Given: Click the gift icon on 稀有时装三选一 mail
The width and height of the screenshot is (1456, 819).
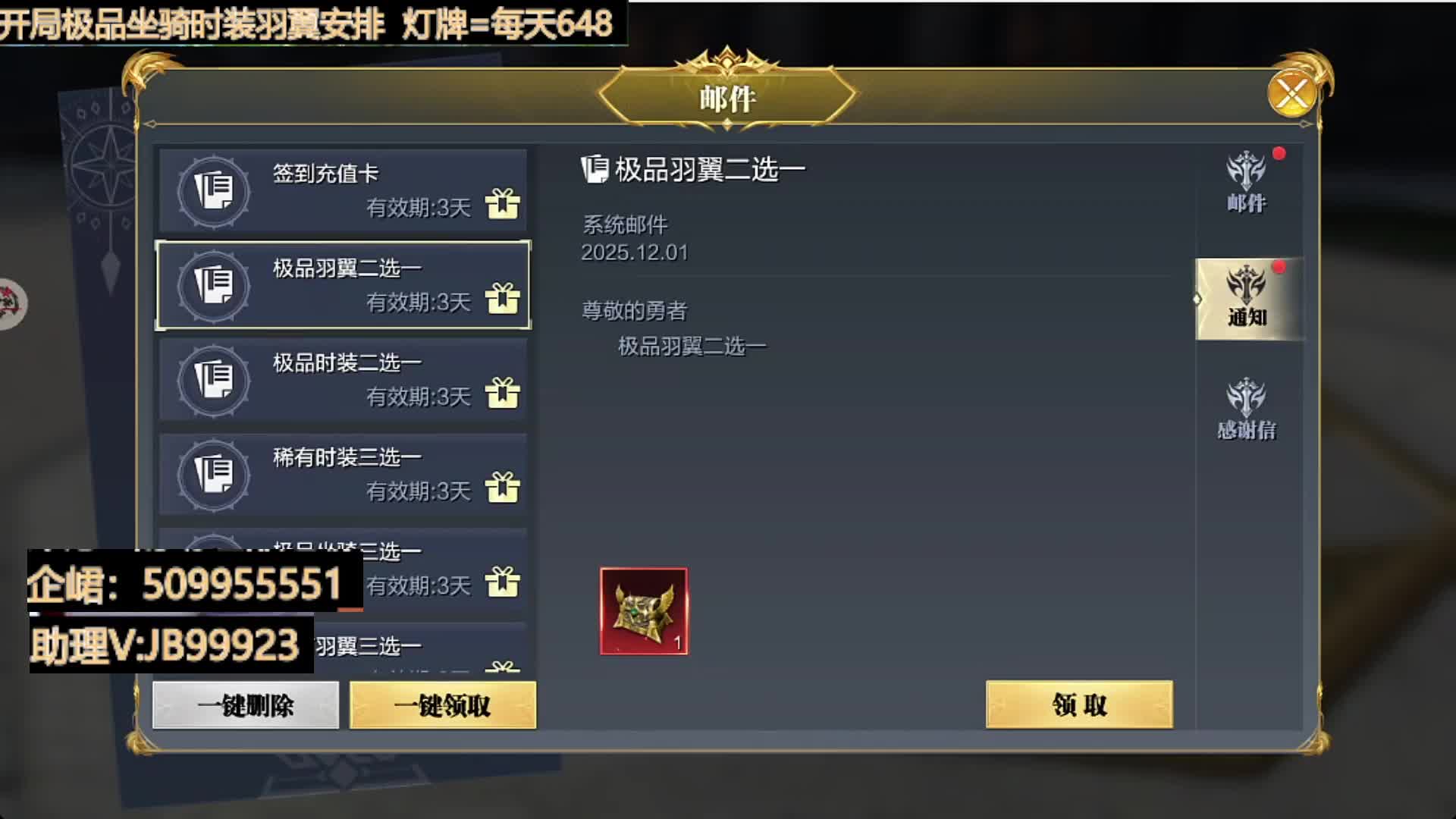Looking at the screenshot, I should pos(502,487).
